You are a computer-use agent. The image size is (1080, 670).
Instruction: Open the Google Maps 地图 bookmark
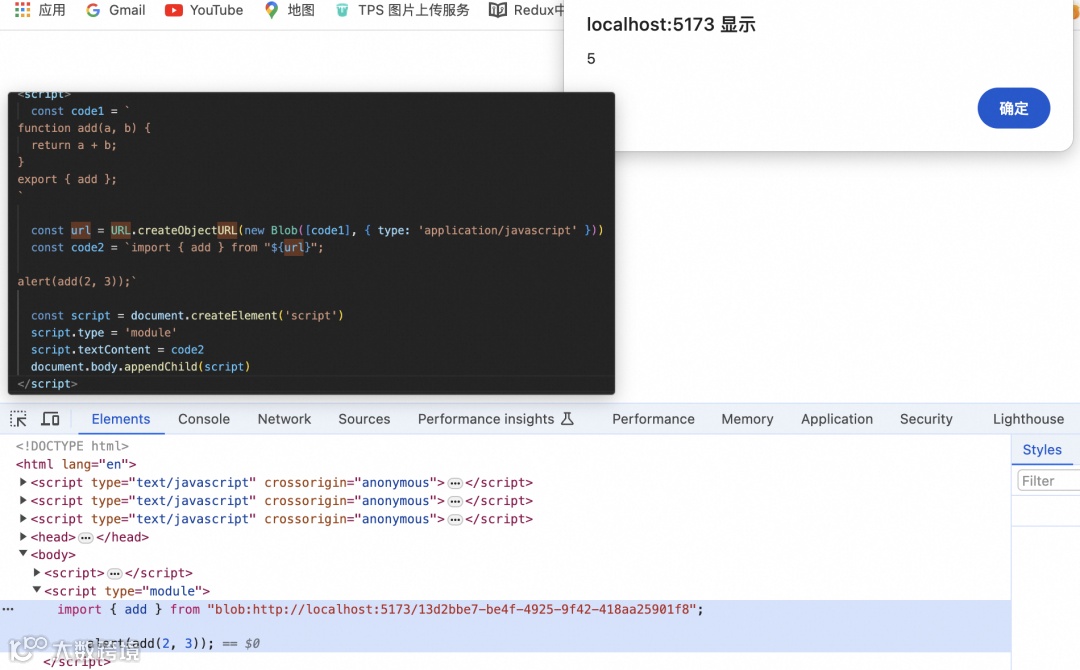pos(290,10)
